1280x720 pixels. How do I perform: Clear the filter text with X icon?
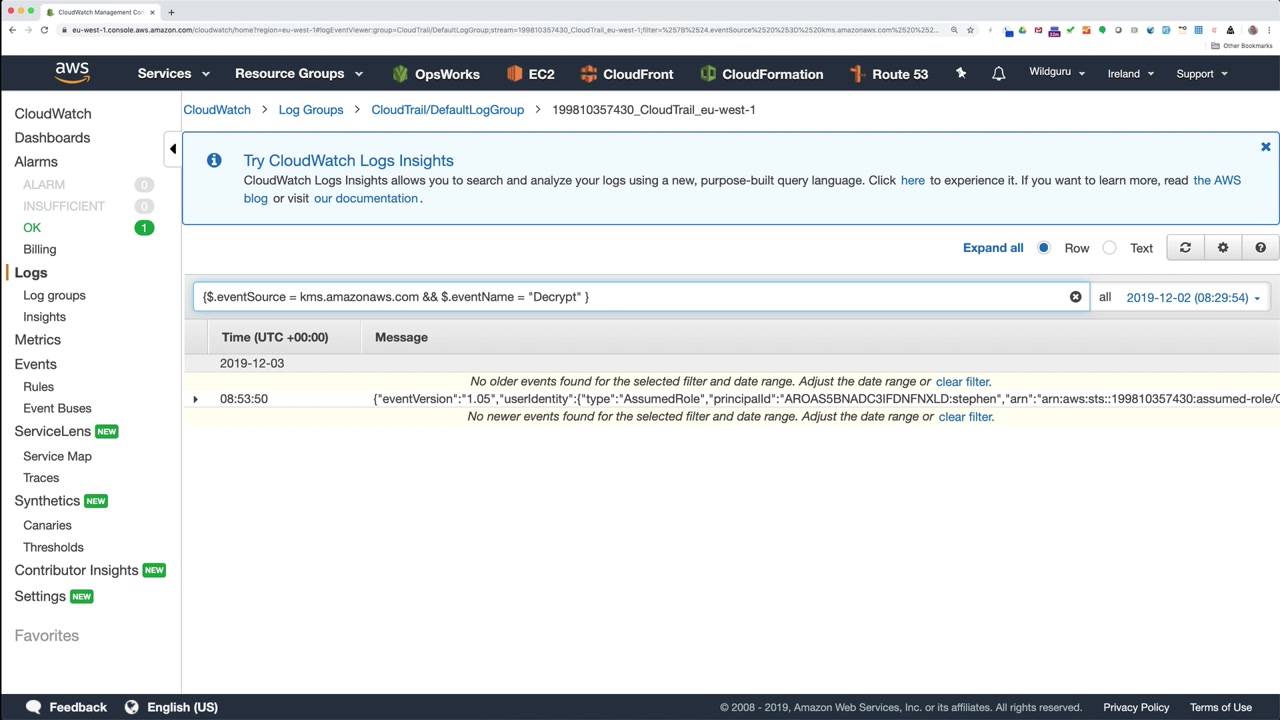tap(1075, 297)
